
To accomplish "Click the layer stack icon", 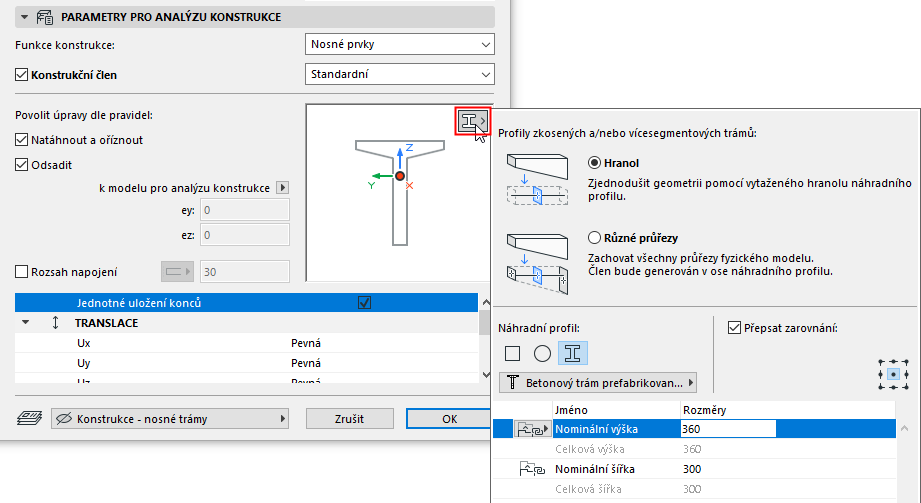I will pos(29,418).
